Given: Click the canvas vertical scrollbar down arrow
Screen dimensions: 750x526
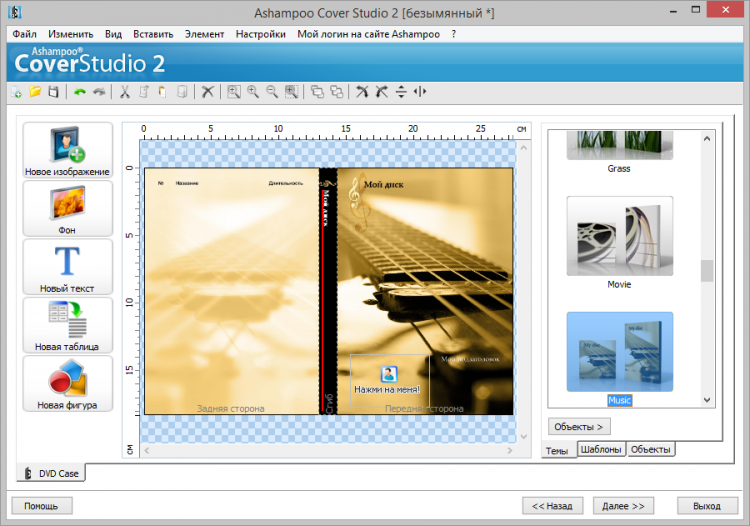Looking at the screenshot, I should click(524, 436).
